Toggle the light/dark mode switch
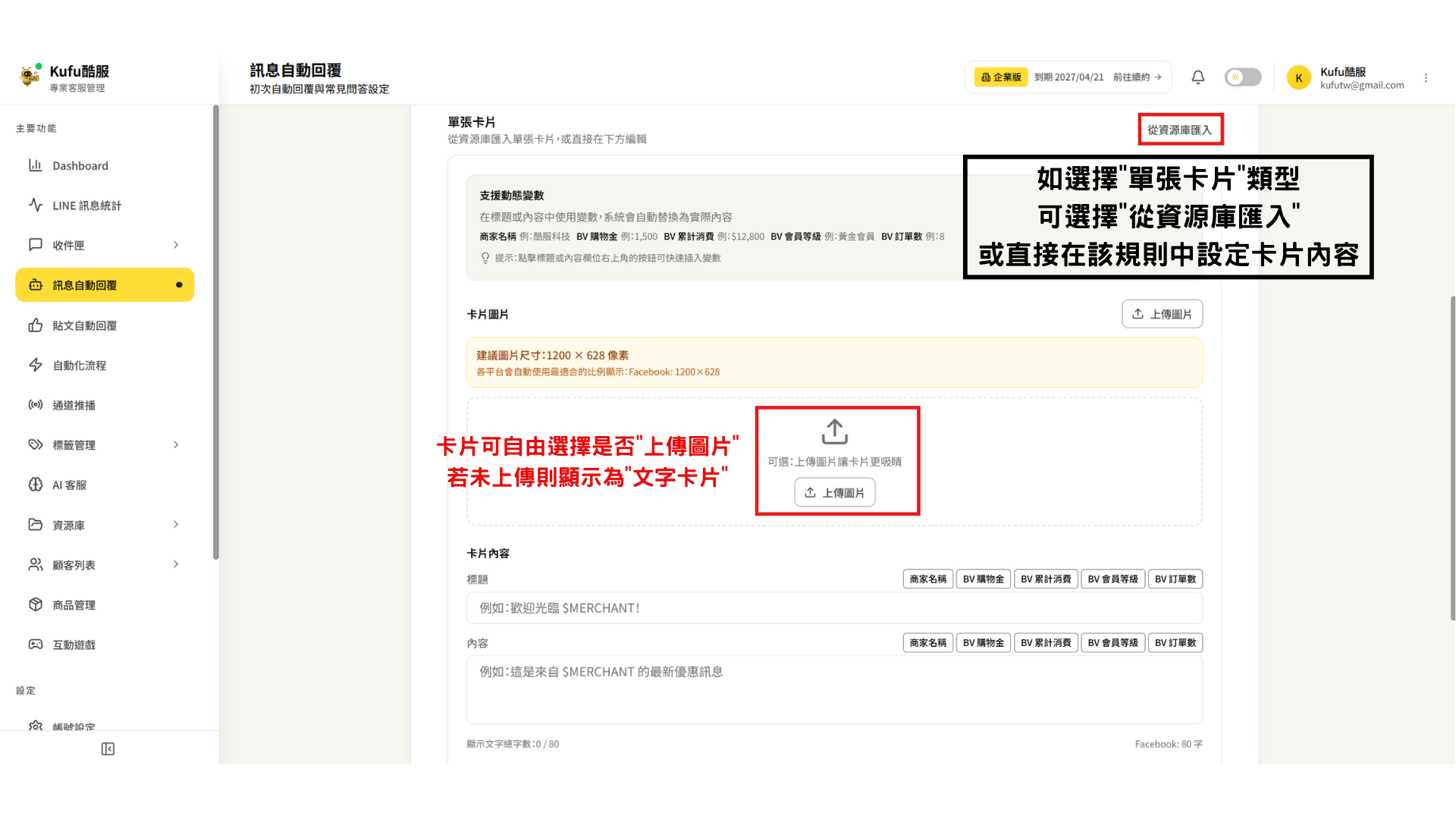The image size is (1456, 819). (1243, 77)
